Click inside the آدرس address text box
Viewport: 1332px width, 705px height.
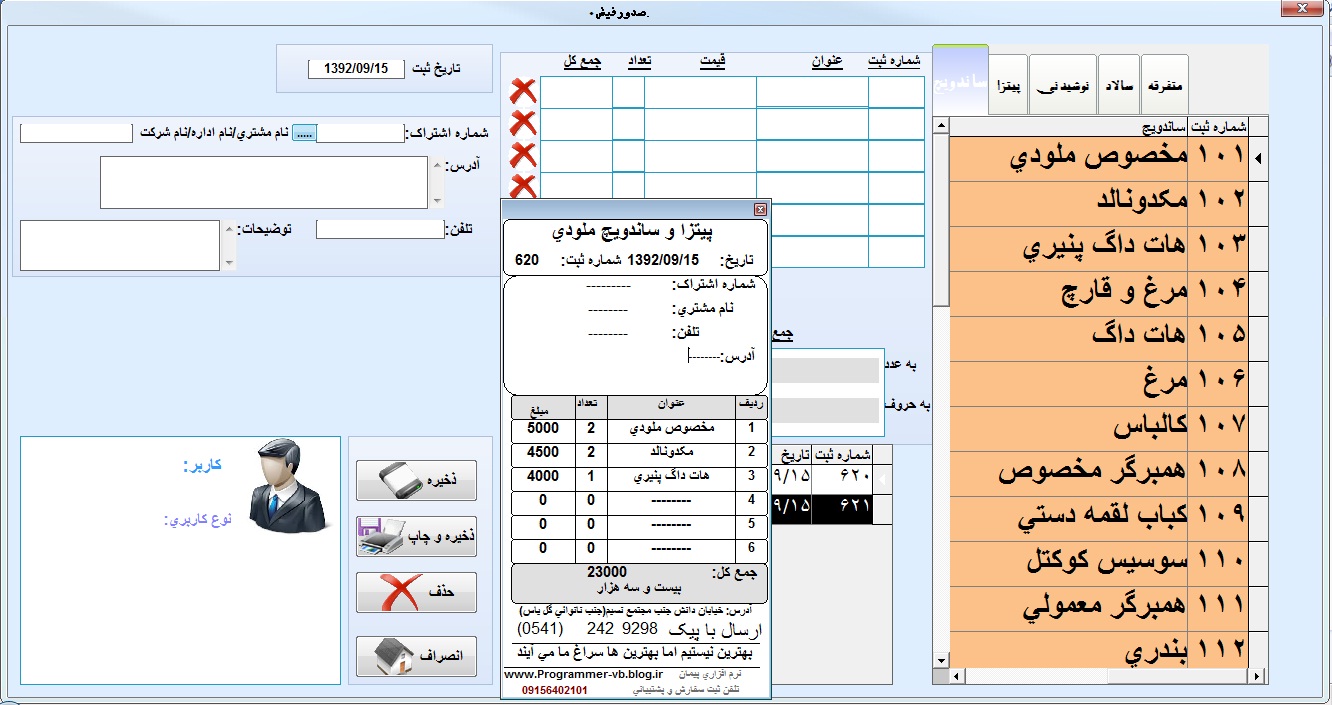point(264,182)
